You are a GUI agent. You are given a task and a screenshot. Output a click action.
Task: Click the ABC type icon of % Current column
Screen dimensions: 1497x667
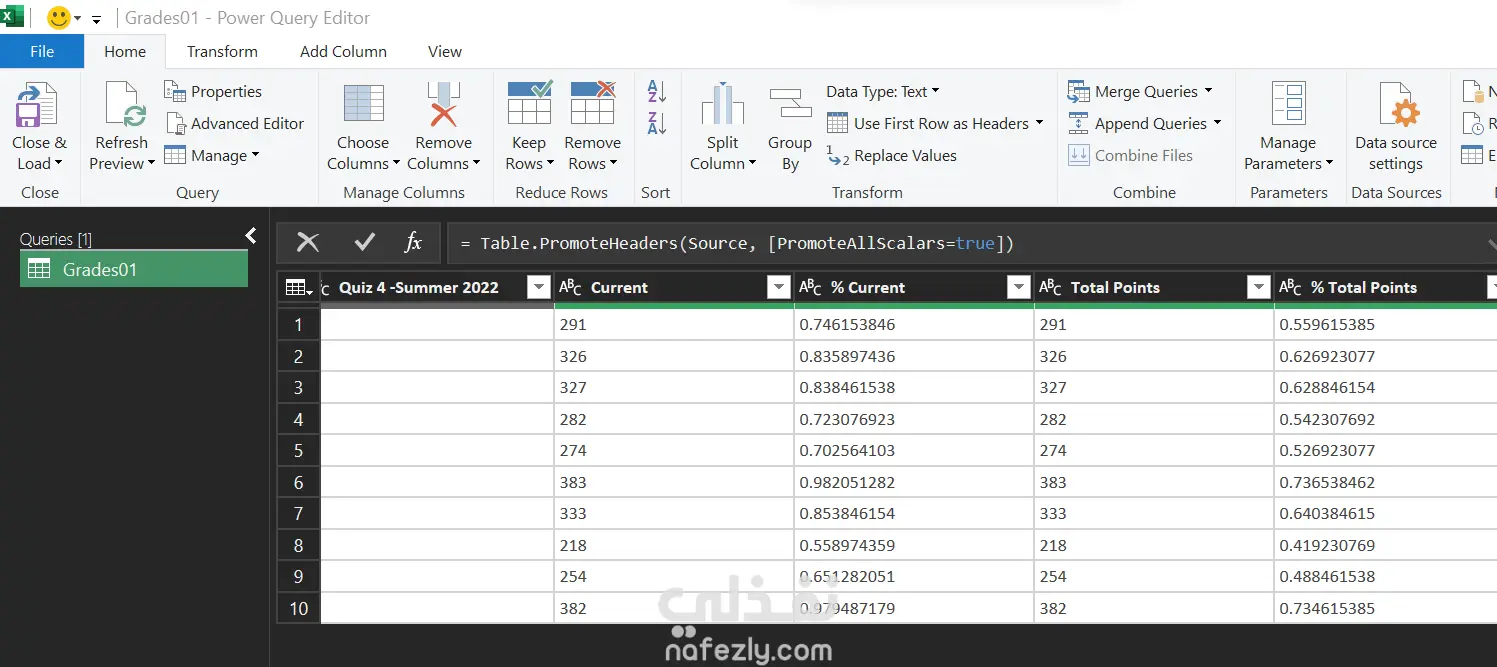coord(810,288)
